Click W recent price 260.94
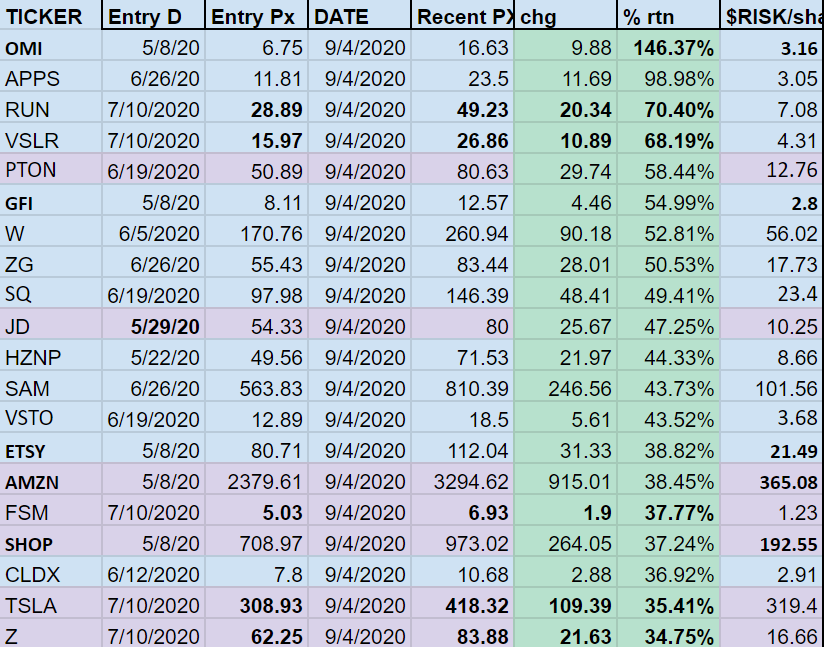The width and height of the screenshot is (824, 647). [x=462, y=231]
